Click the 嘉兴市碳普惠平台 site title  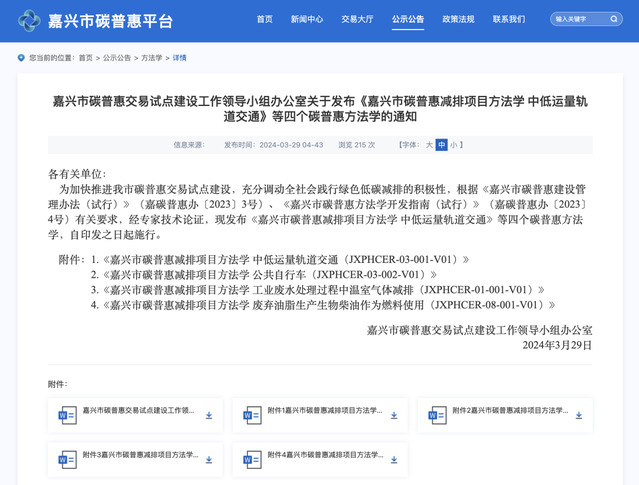point(110,21)
